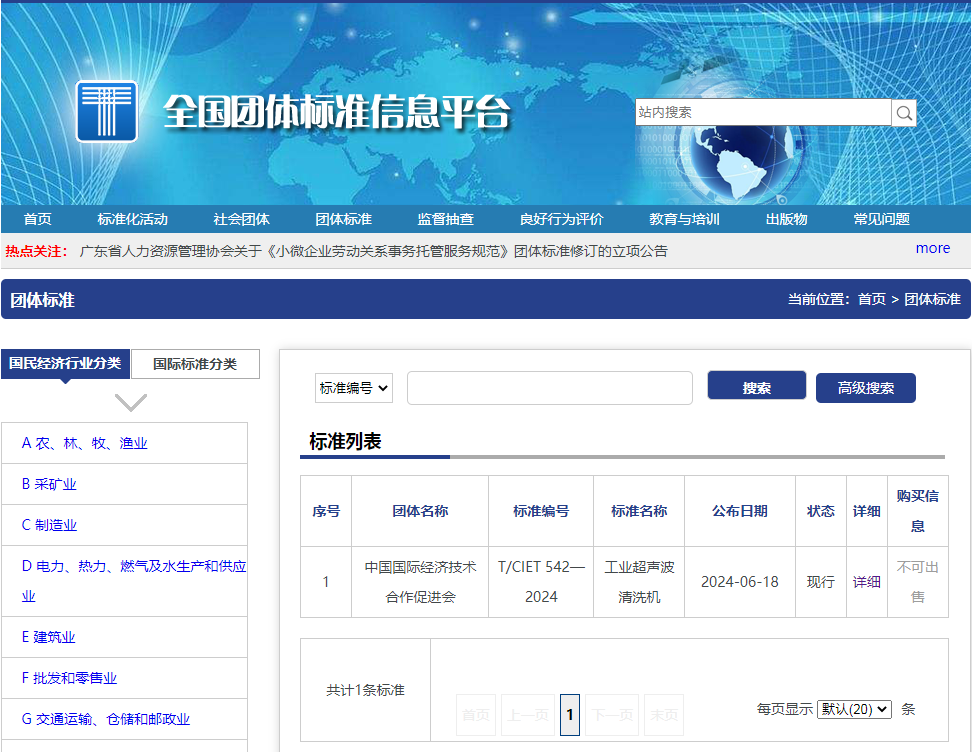Viewport: 972px width, 752px height.
Task: Switch to the 国民经济行业分类 tab
Action: (66, 363)
